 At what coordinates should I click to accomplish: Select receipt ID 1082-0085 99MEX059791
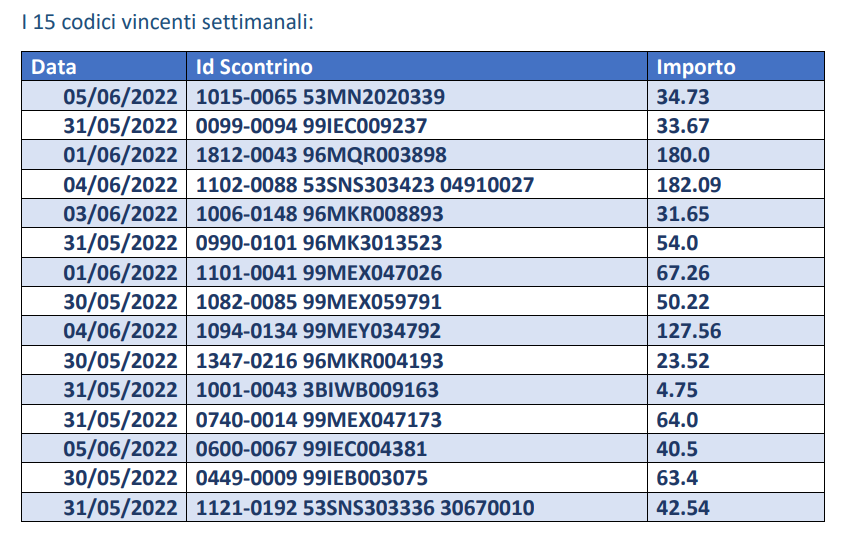tap(319, 302)
